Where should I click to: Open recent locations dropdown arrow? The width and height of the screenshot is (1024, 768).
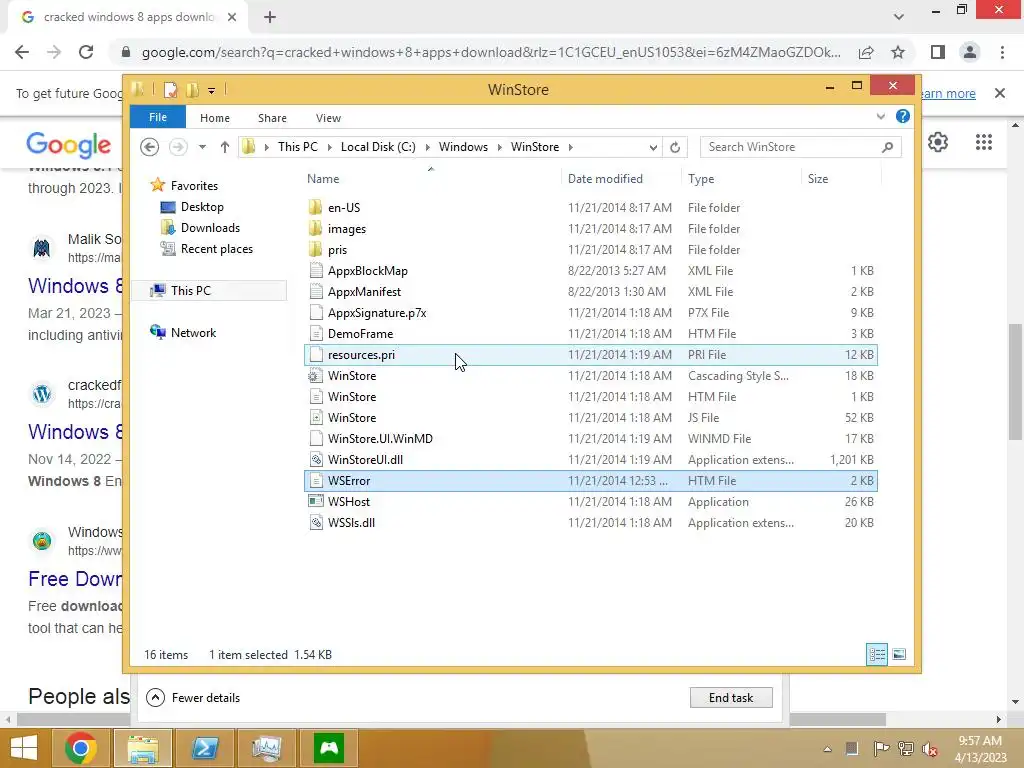202,147
